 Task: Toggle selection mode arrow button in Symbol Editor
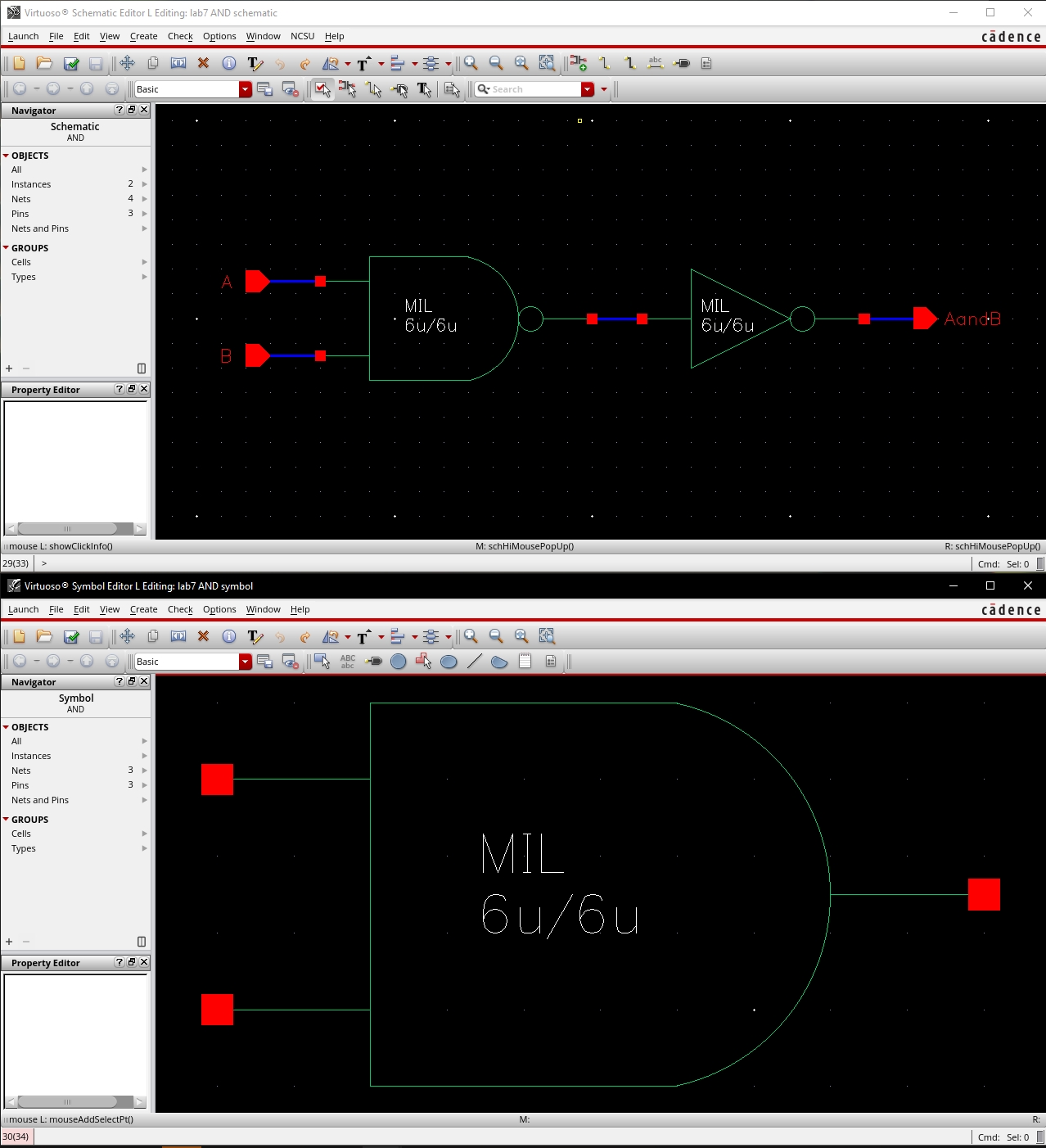coord(322,661)
